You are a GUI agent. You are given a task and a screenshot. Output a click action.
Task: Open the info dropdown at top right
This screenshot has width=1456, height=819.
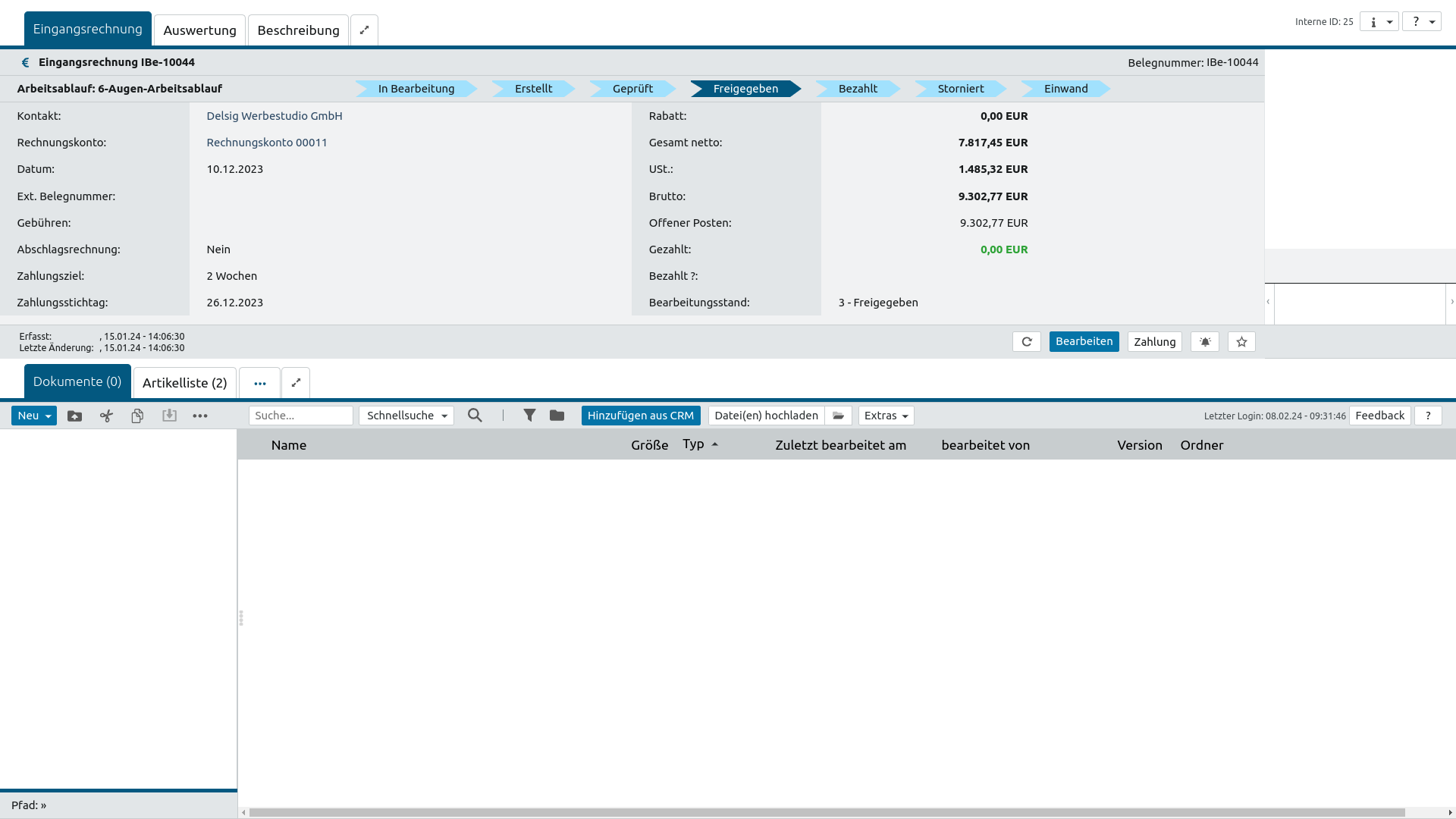pos(1379,22)
